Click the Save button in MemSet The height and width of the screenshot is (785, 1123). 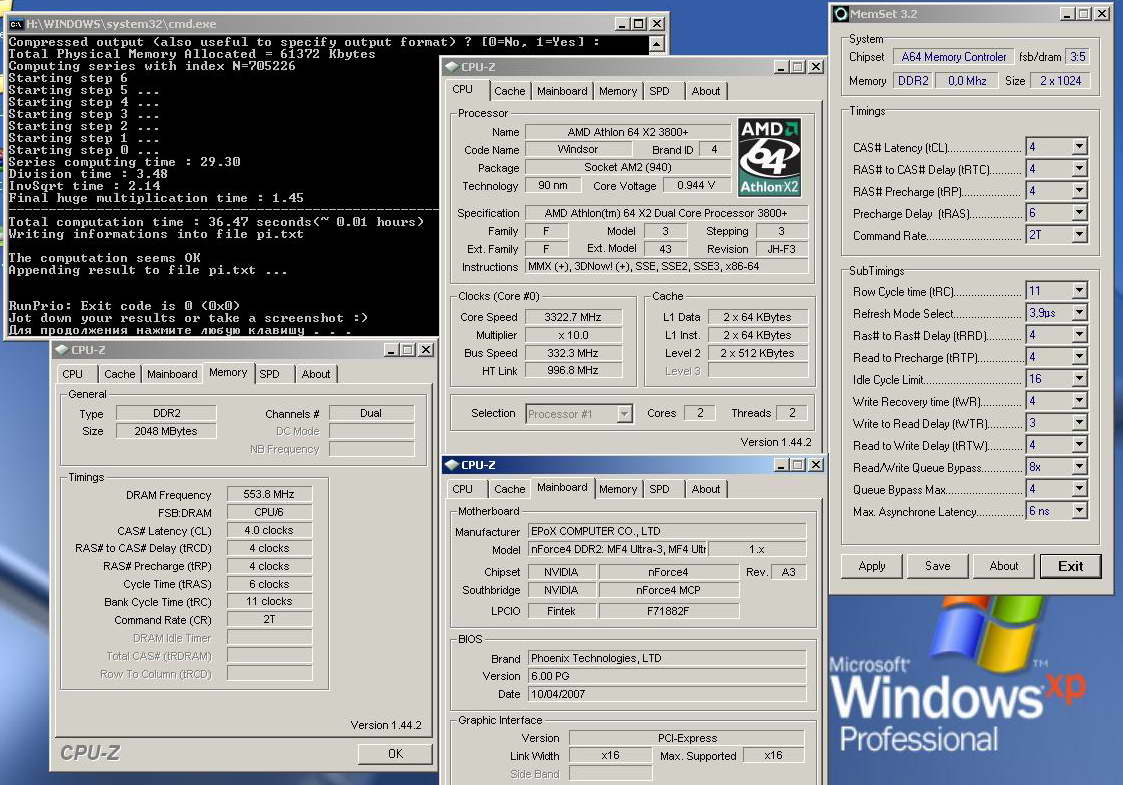point(938,566)
